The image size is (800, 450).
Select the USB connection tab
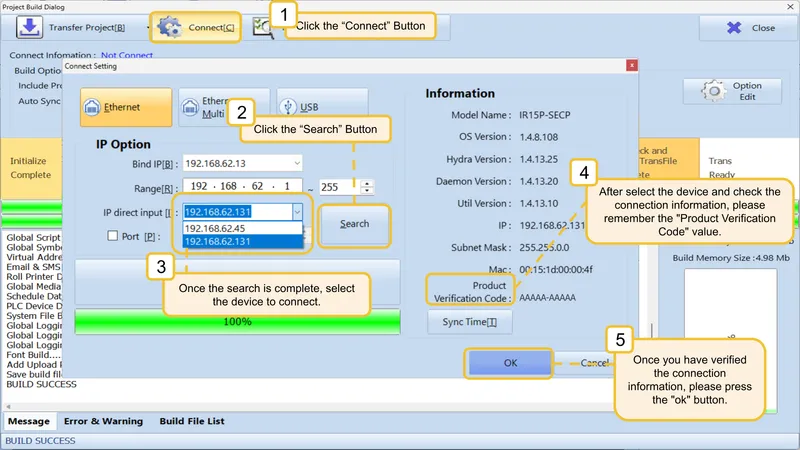tap(322, 107)
